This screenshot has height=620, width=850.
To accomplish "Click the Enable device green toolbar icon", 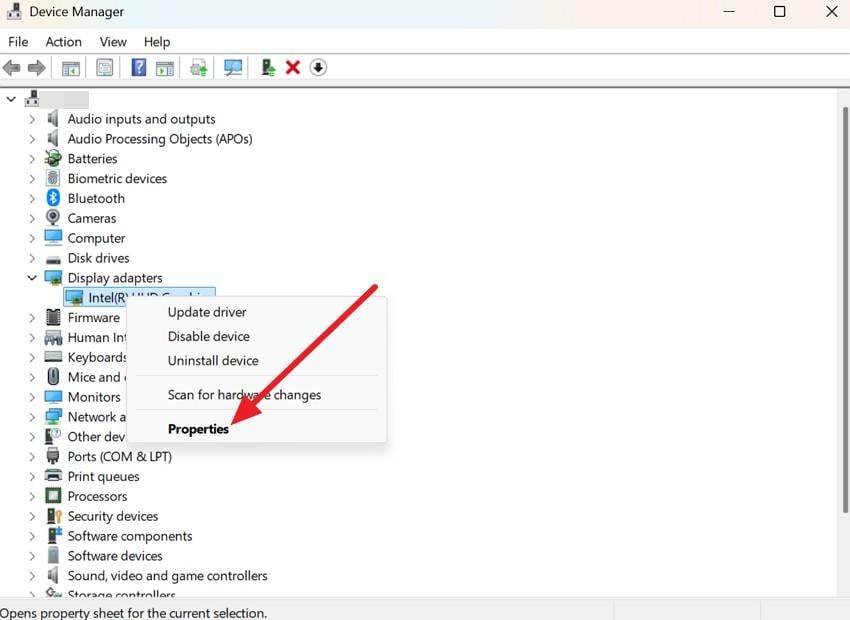I will (x=268, y=67).
